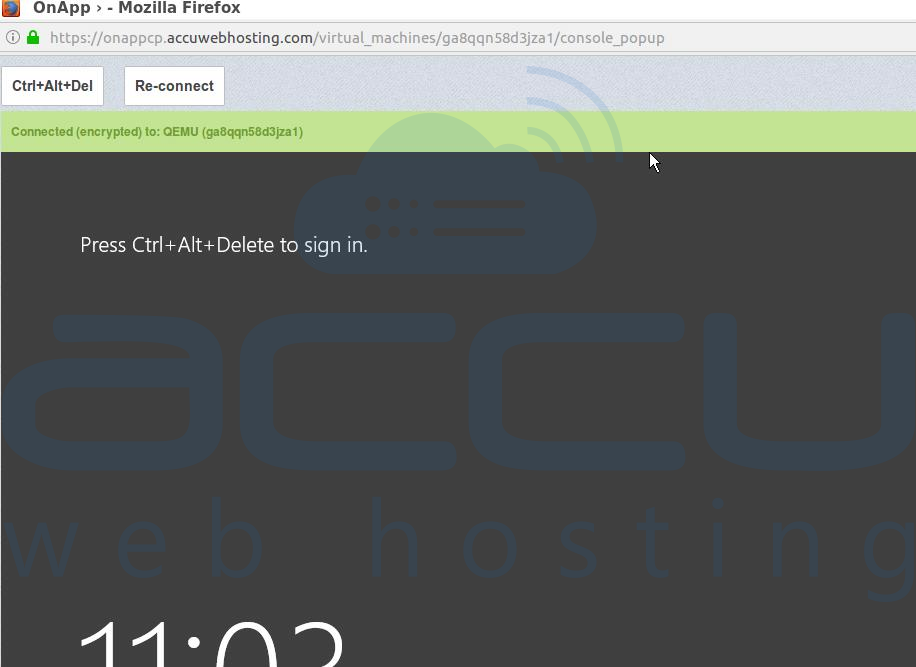The image size is (916, 667).
Task: Open the site information (i) icon
Action: pos(13,37)
